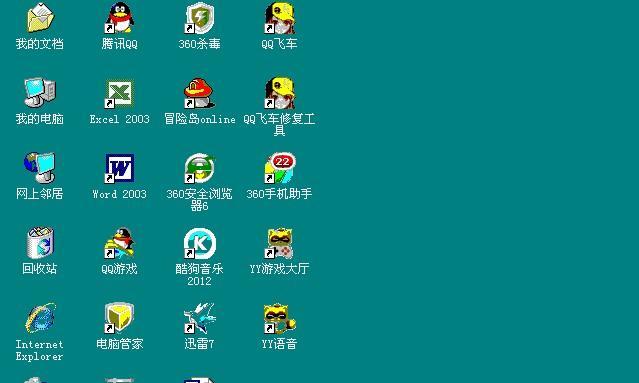639x383 pixels.
Task: Click the label text 网上邻居
Action: click(40, 194)
